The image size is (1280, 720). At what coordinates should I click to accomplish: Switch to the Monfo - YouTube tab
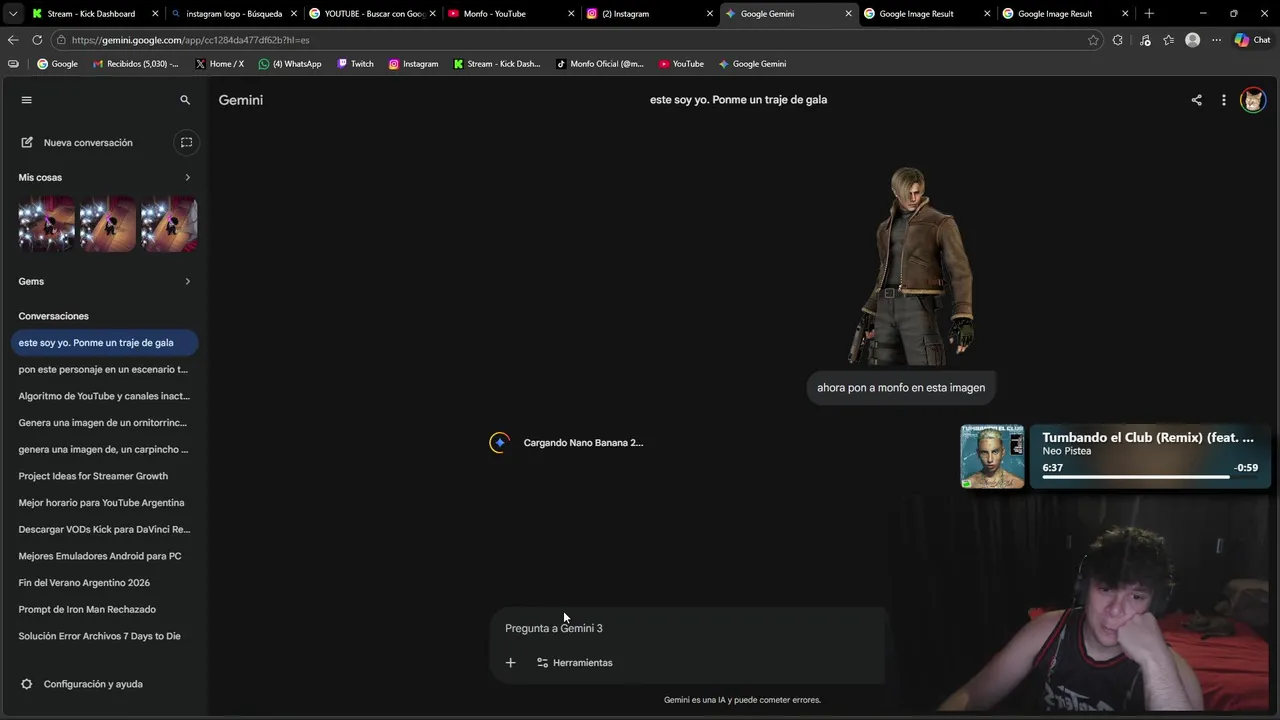[x=510, y=14]
